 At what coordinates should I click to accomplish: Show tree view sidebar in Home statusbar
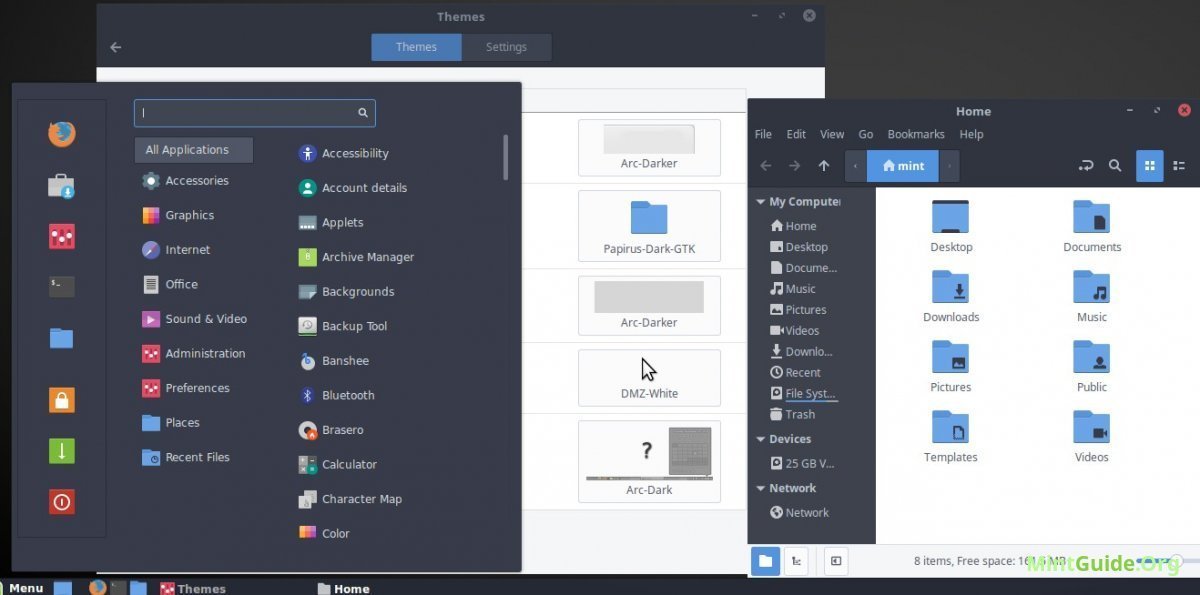click(796, 561)
